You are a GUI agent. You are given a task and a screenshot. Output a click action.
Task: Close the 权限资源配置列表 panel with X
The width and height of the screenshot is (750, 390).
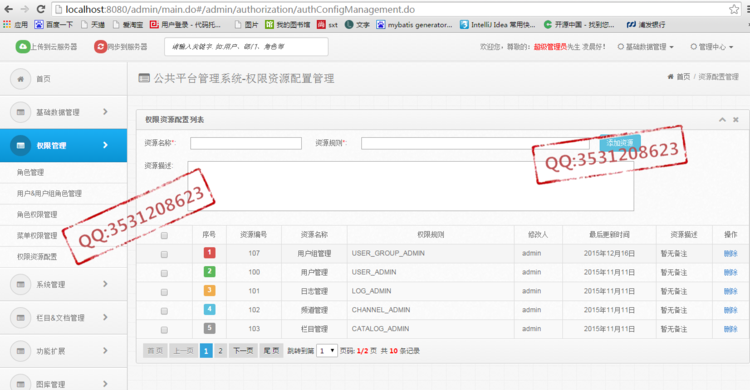pos(736,120)
